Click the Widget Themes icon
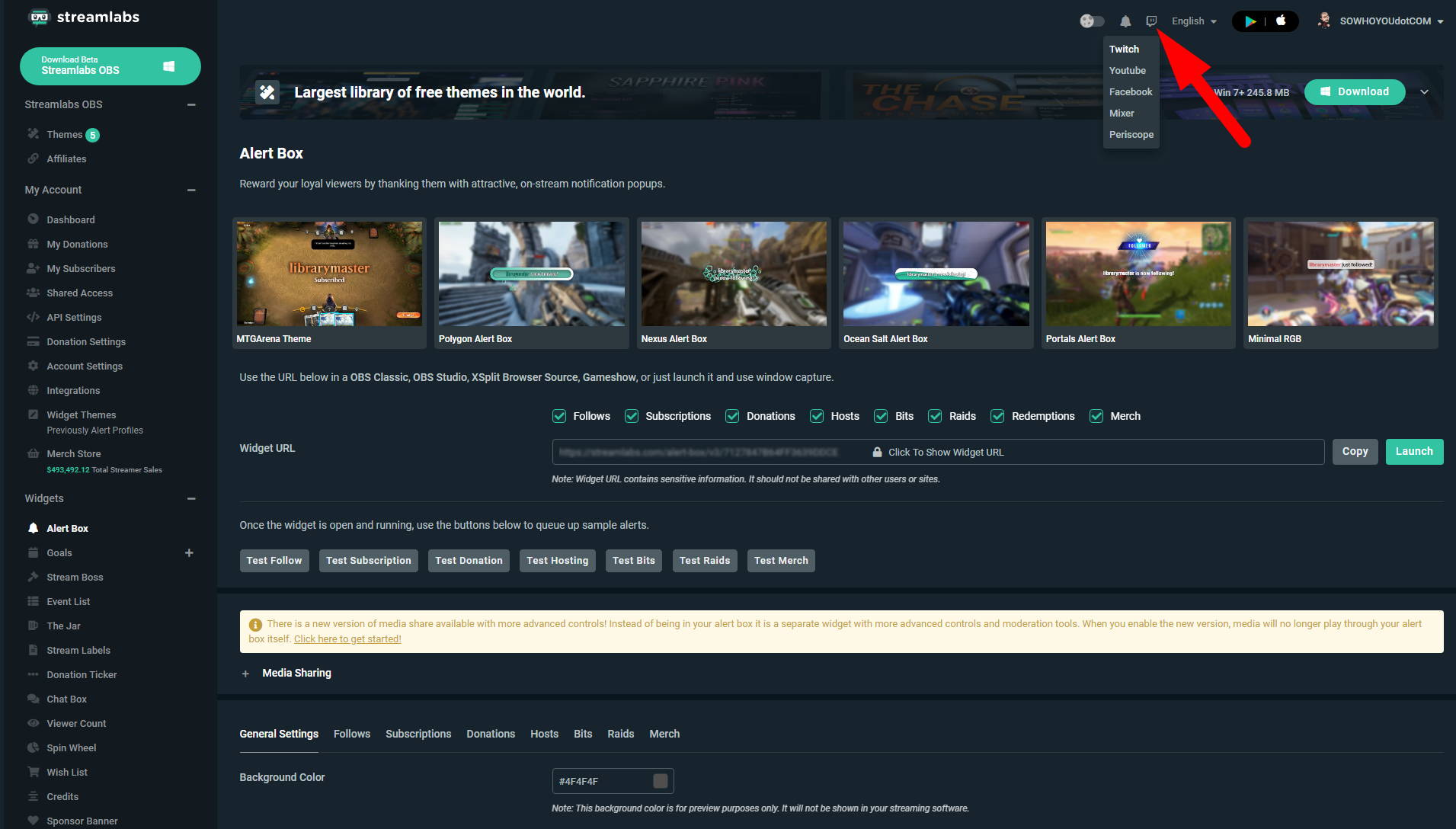This screenshot has height=829, width=1456. (x=33, y=414)
